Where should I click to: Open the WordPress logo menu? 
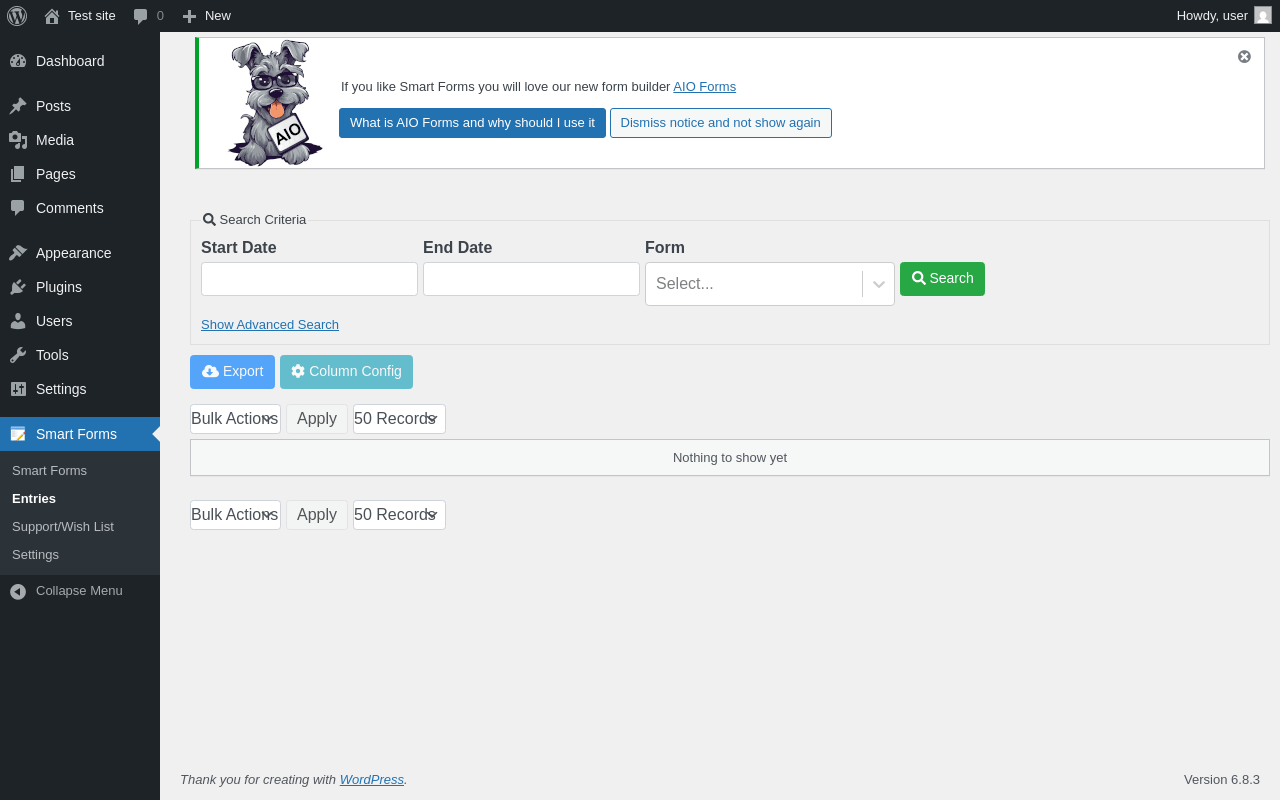point(17,16)
